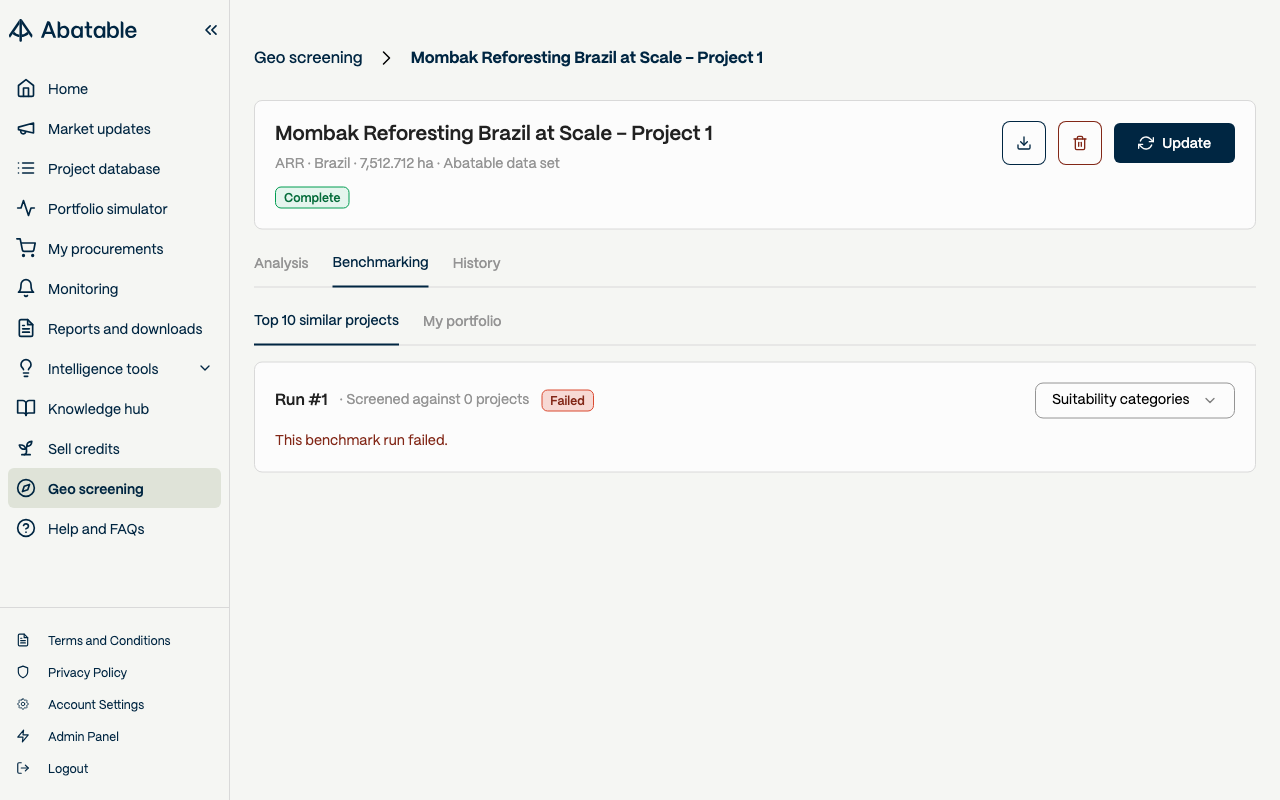Select the Benchmarking tab

pyautogui.click(x=380, y=263)
